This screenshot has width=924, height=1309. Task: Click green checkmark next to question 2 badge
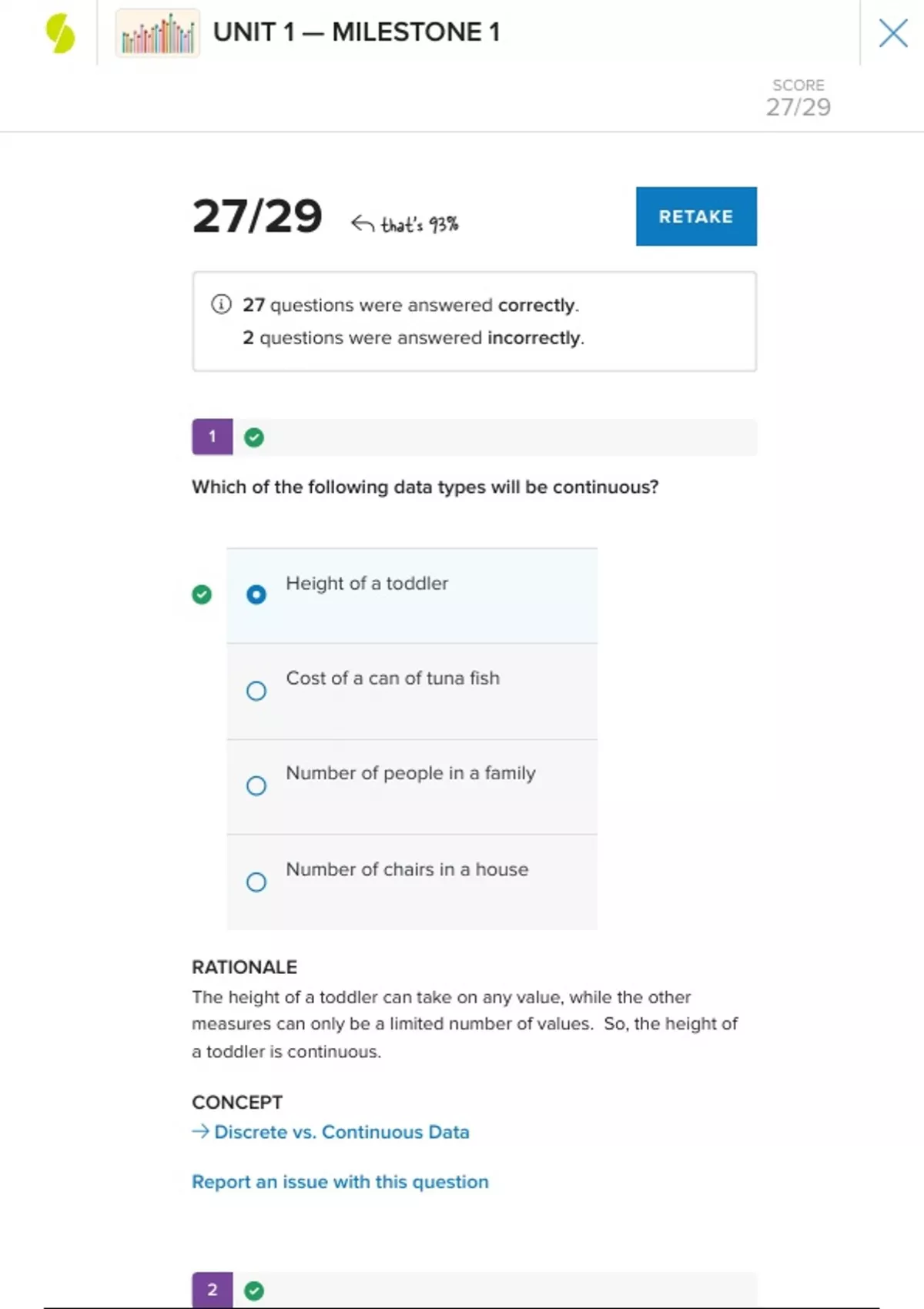[254, 1291]
